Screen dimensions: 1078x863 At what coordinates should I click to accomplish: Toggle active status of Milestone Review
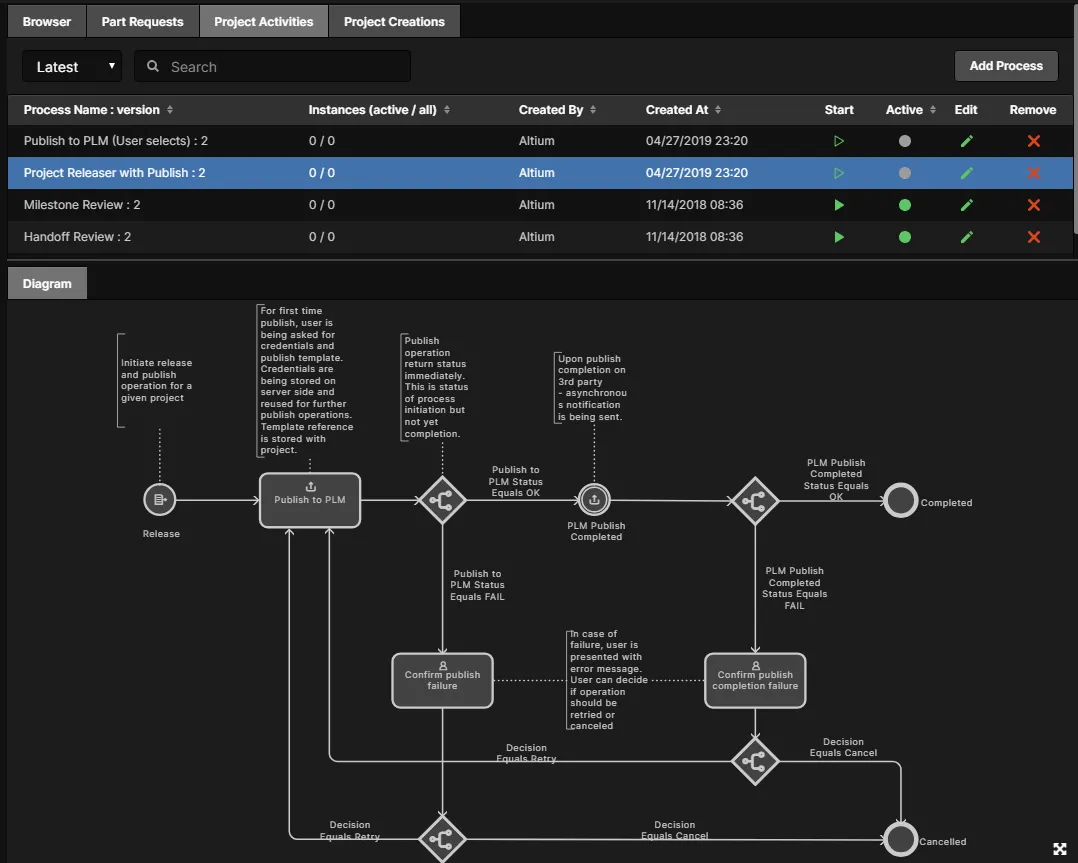(905, 205)
